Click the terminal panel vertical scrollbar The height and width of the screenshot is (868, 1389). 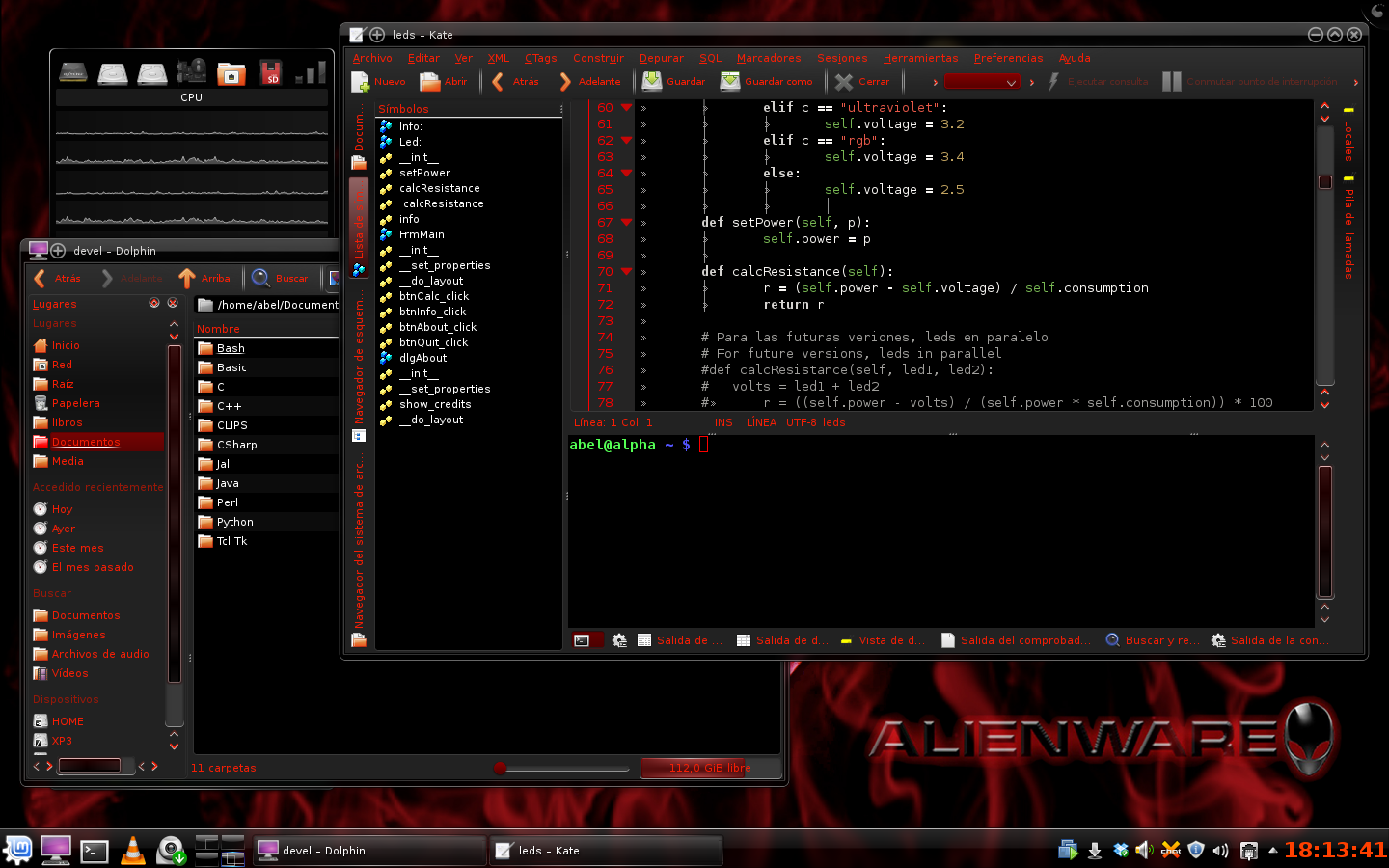[x=1325, y=532]
